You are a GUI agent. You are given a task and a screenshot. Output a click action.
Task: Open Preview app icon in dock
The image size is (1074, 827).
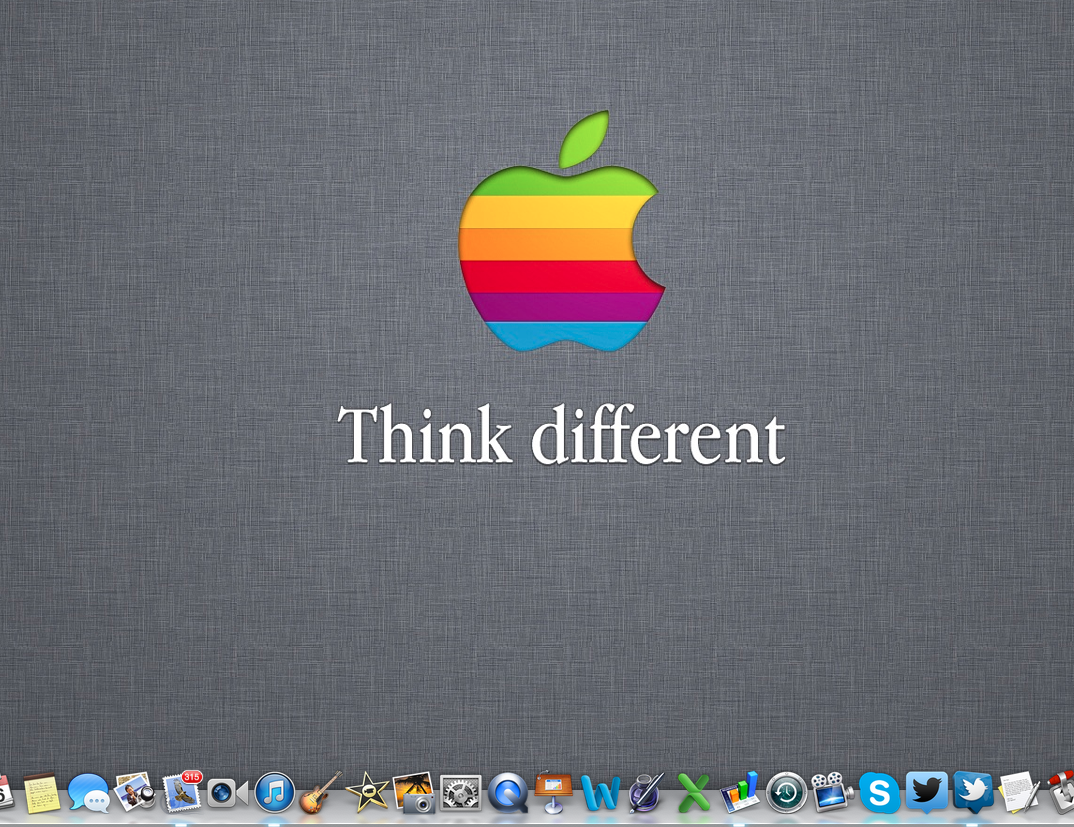pos(135,793)
